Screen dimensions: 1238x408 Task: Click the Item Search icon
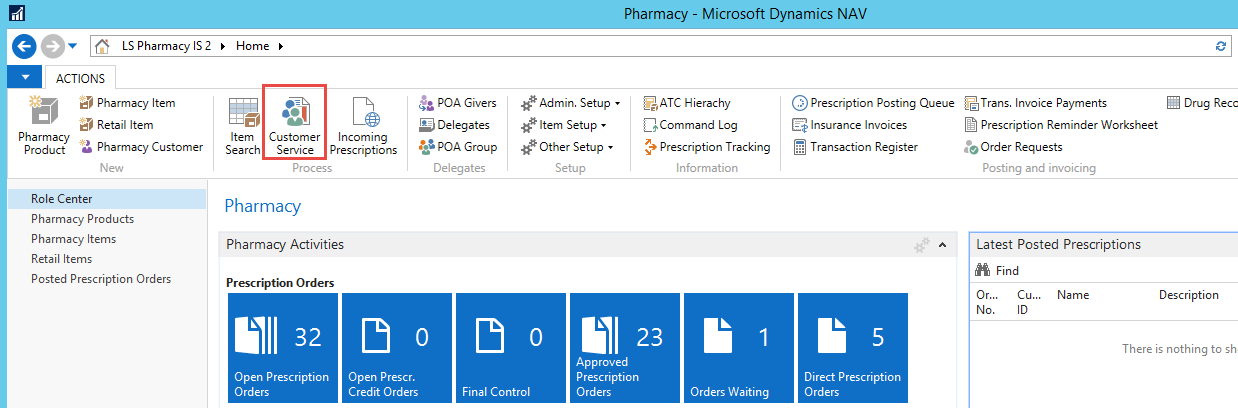pos(242,126)
